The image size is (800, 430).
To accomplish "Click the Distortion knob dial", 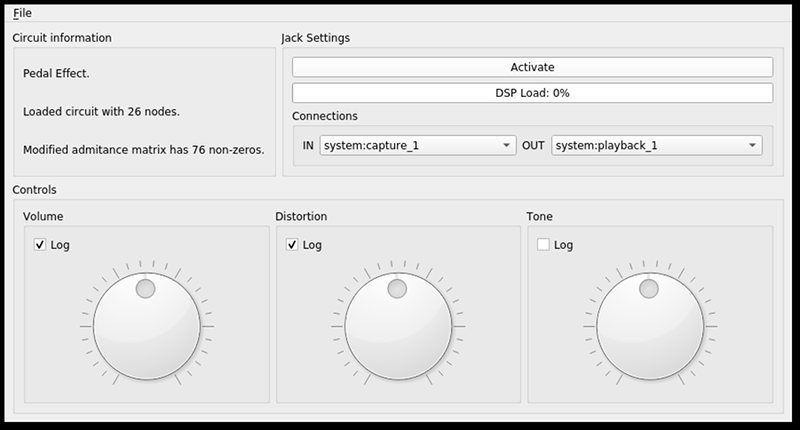I will coord(398,325).
